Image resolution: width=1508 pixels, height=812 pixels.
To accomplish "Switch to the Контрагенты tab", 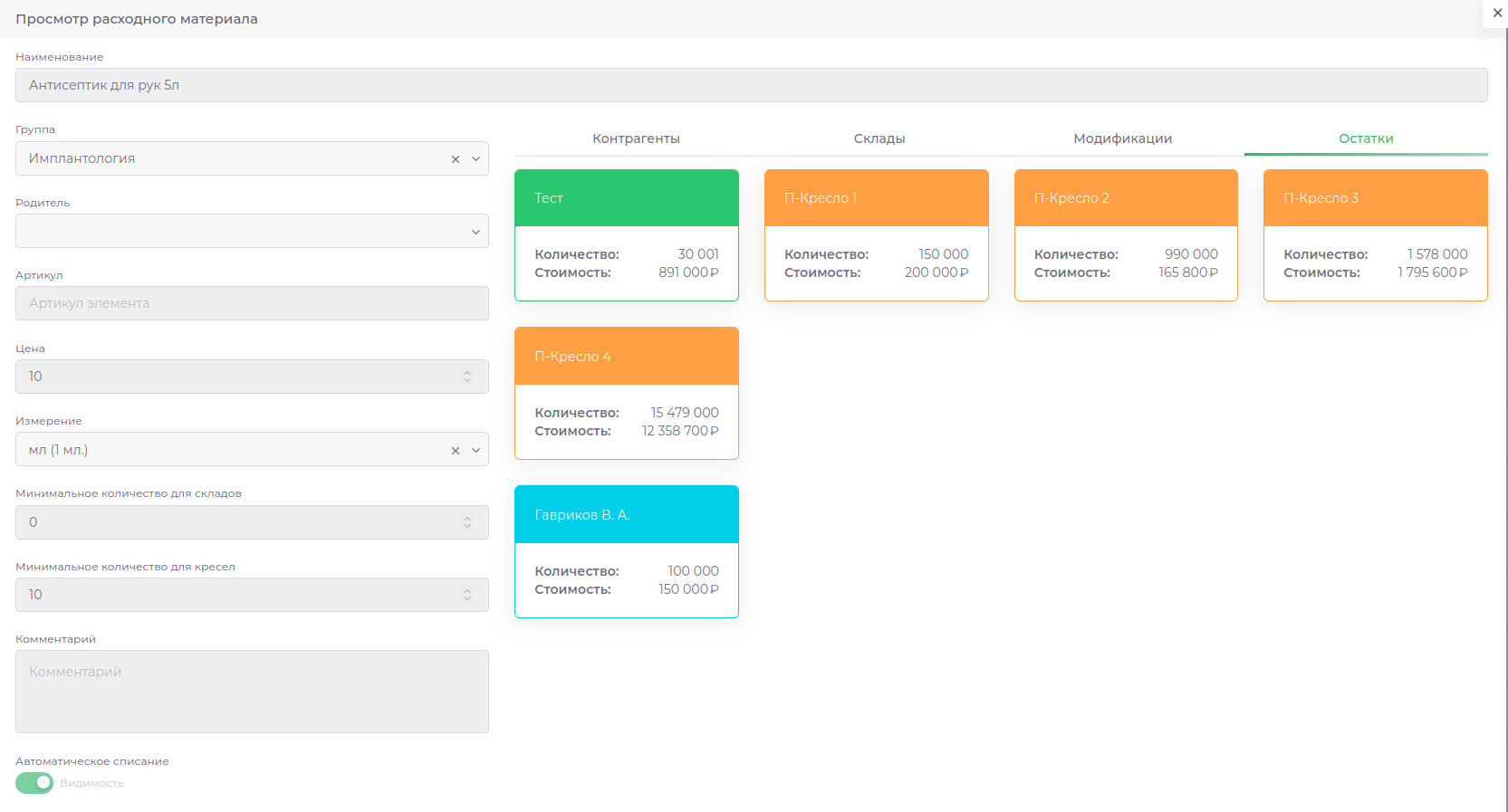I will pyautogui.click(x=636, y=139).
